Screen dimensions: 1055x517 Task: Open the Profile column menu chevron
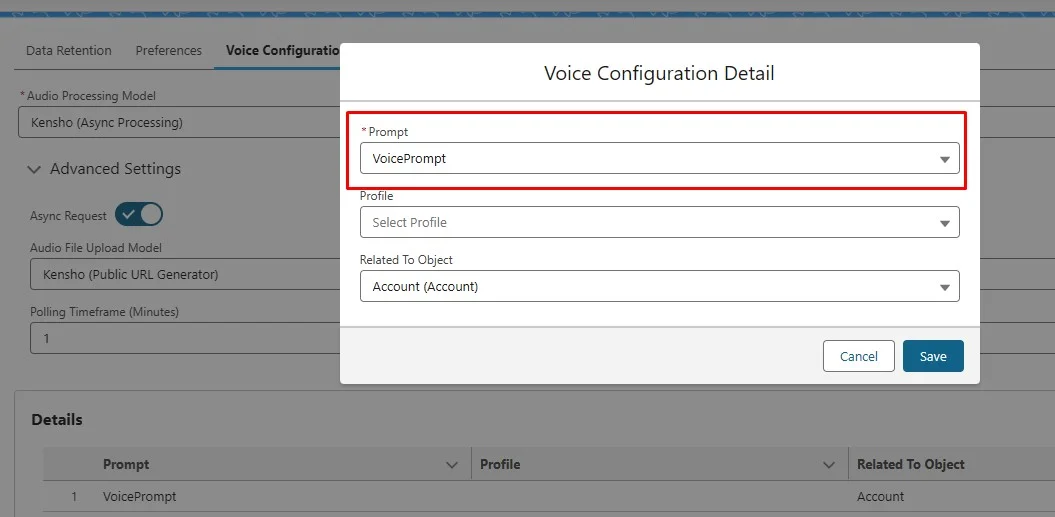click(828, 465)
